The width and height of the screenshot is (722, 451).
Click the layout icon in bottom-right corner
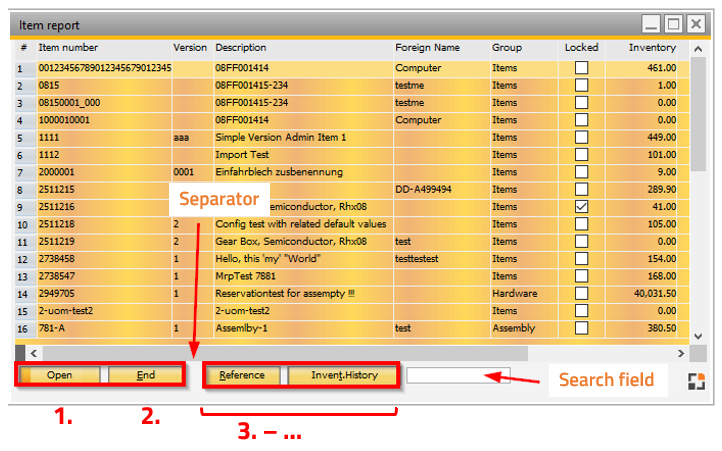pos(694,380)
